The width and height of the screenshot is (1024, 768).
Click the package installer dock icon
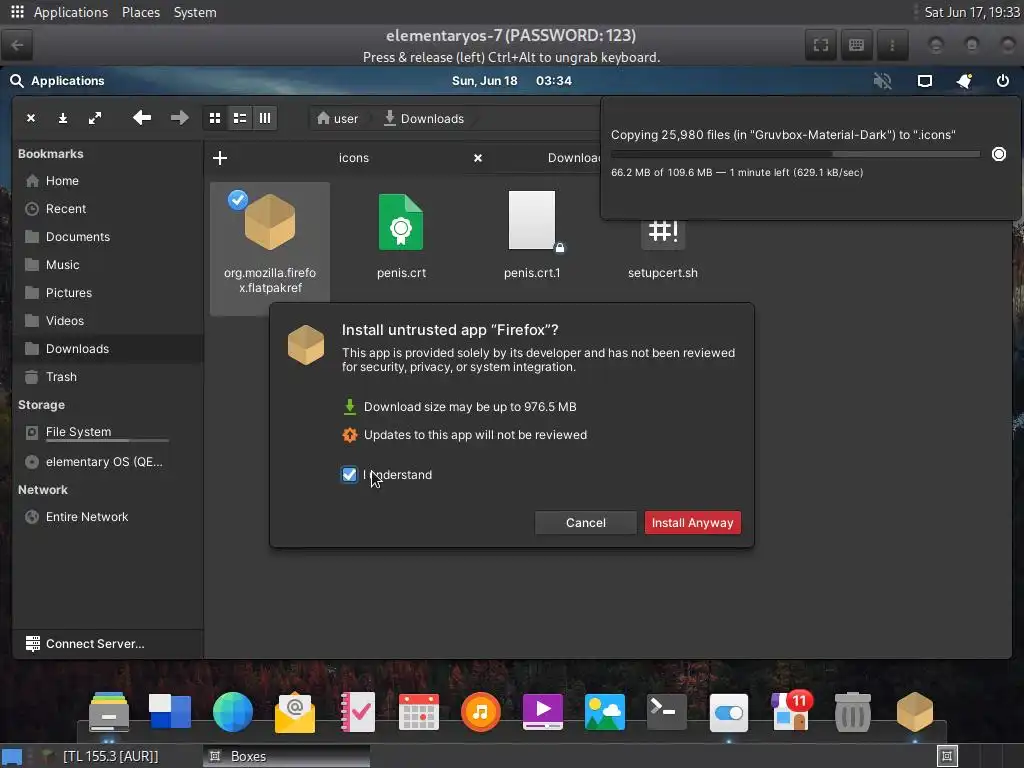pyautogui.click(x=915, y=711)
